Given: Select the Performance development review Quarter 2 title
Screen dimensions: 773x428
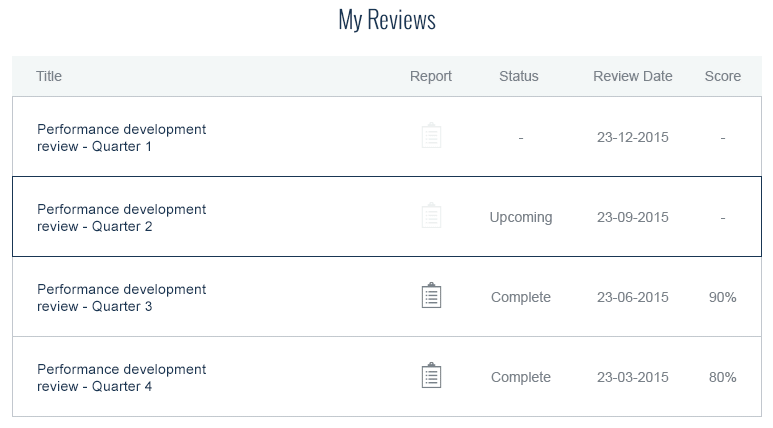Looking at the screenshot, I should pos(121,217).
